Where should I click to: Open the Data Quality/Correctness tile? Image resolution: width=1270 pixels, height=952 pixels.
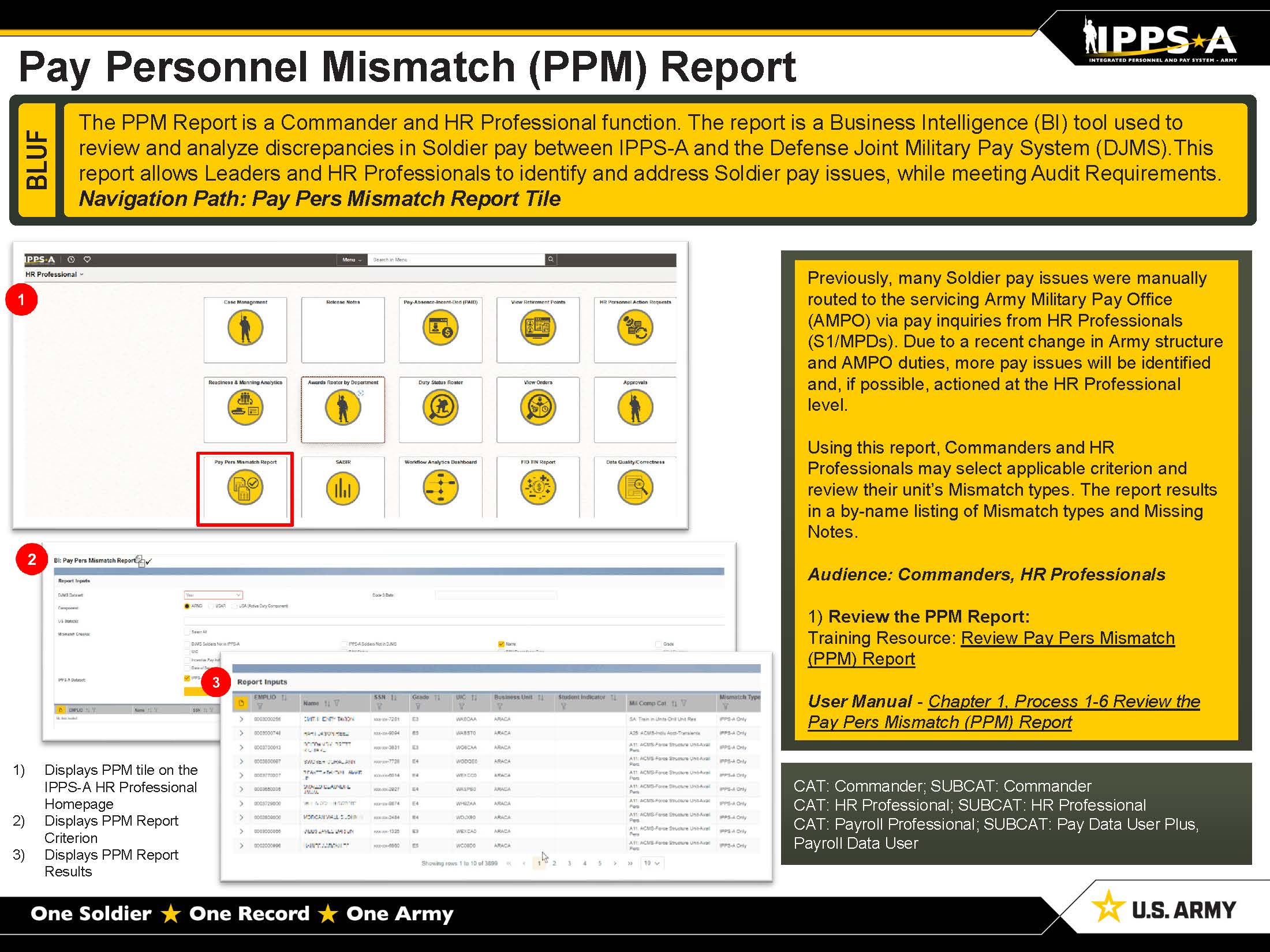point(635,488)
